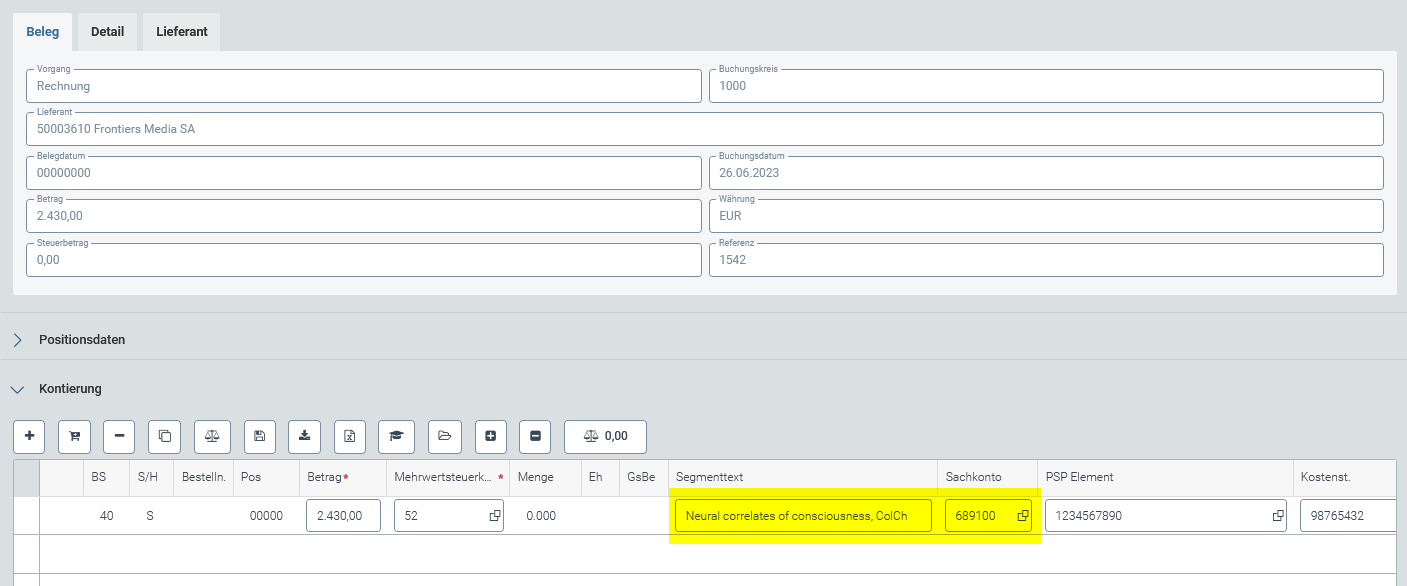Click the balance button showing 0,00

pyautogui.click(x=605, y=436)
